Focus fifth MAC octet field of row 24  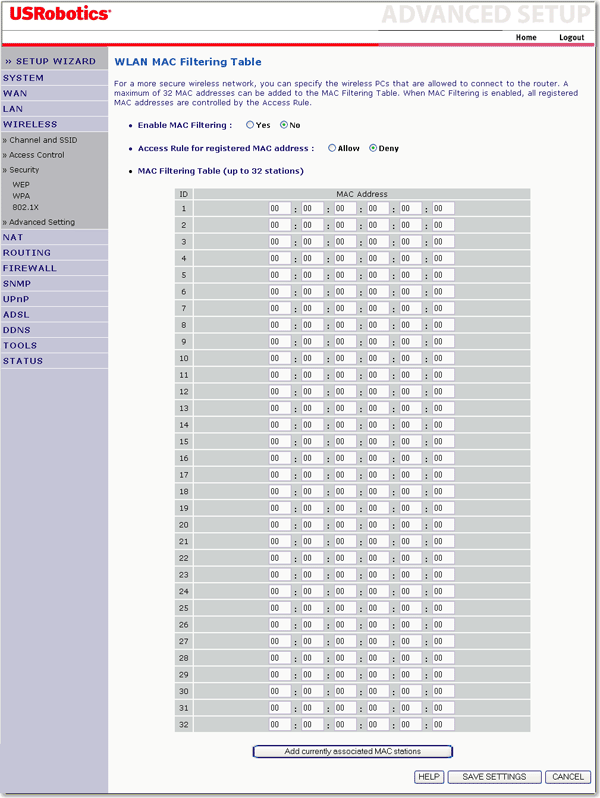pos(411,591)
